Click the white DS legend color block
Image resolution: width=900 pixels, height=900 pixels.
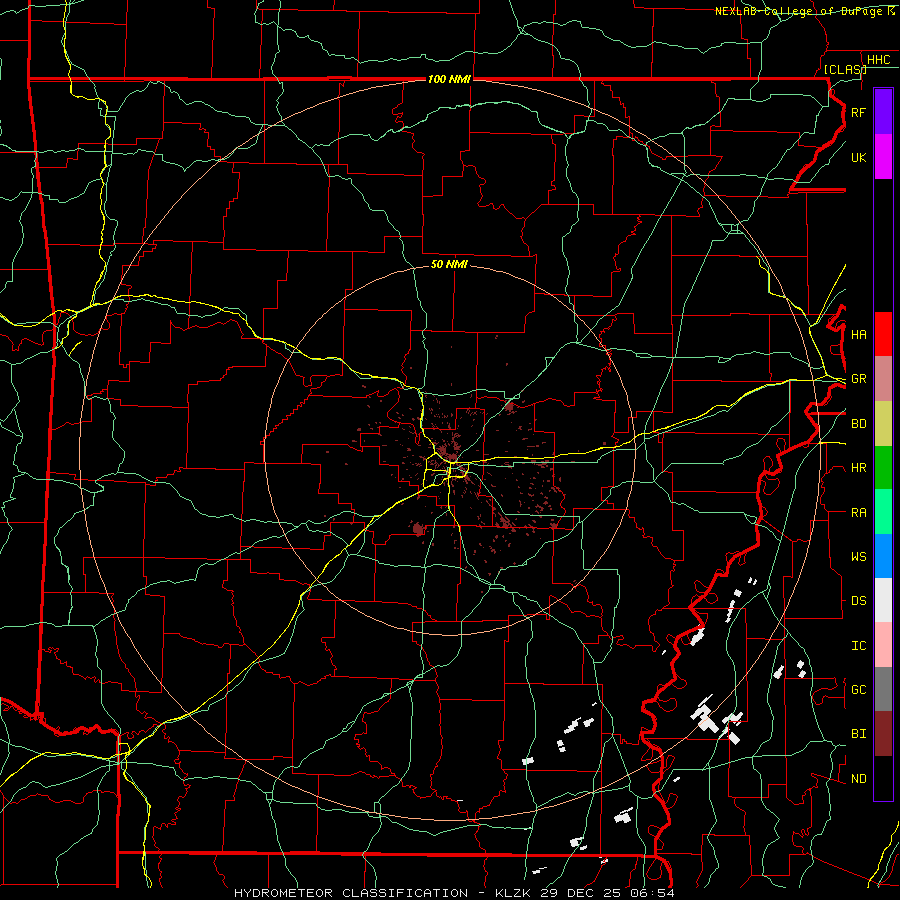[883, 600]
